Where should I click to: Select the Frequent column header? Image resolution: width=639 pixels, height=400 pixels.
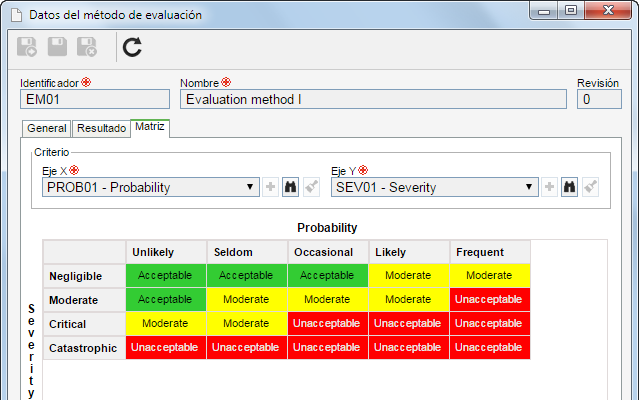(x=490, y=252)
